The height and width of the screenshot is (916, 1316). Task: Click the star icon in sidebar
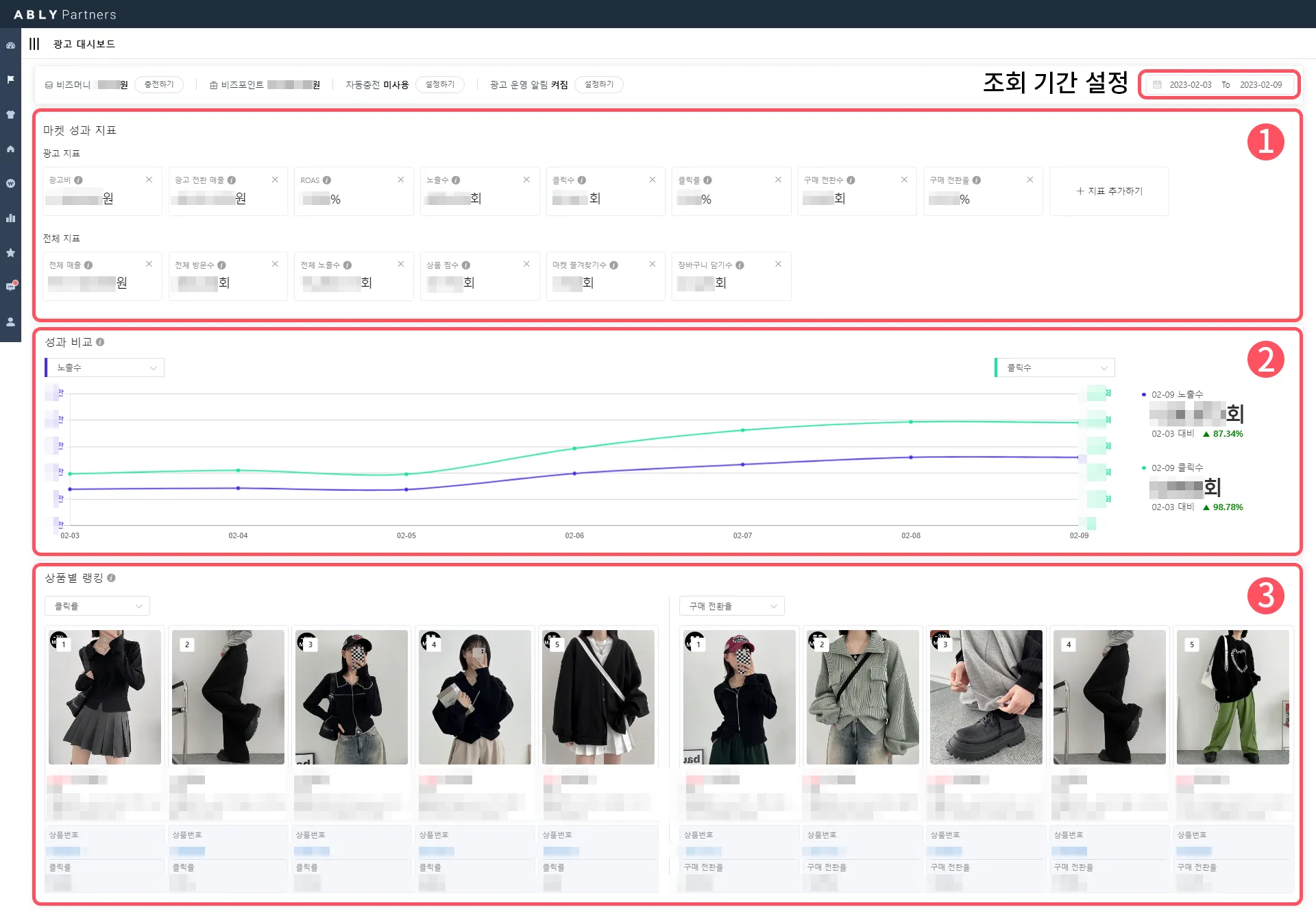pos(10,253)
